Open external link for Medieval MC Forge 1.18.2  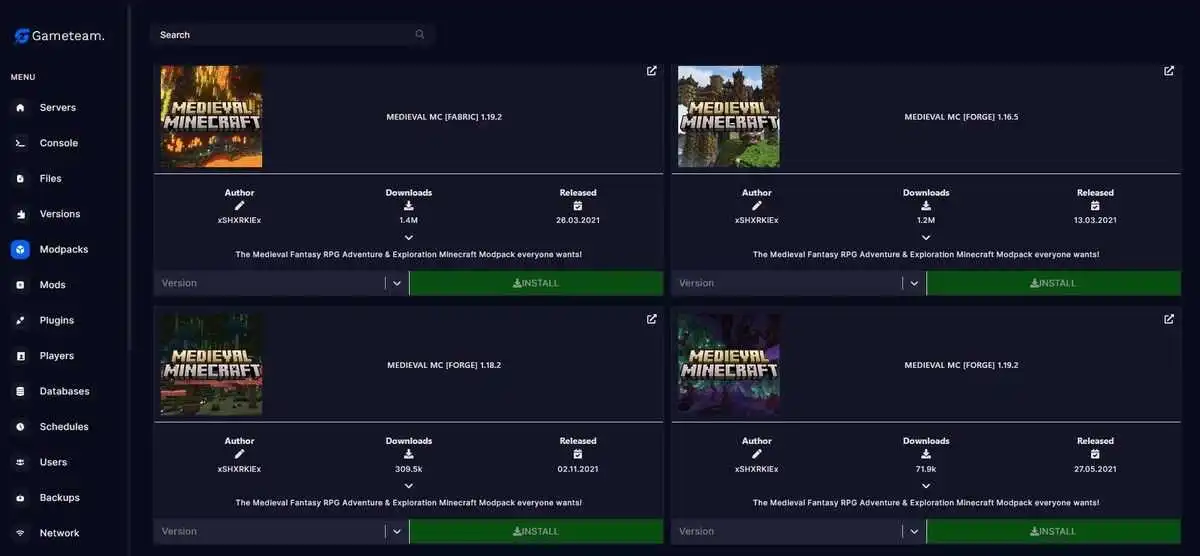[x=652, y=319]
